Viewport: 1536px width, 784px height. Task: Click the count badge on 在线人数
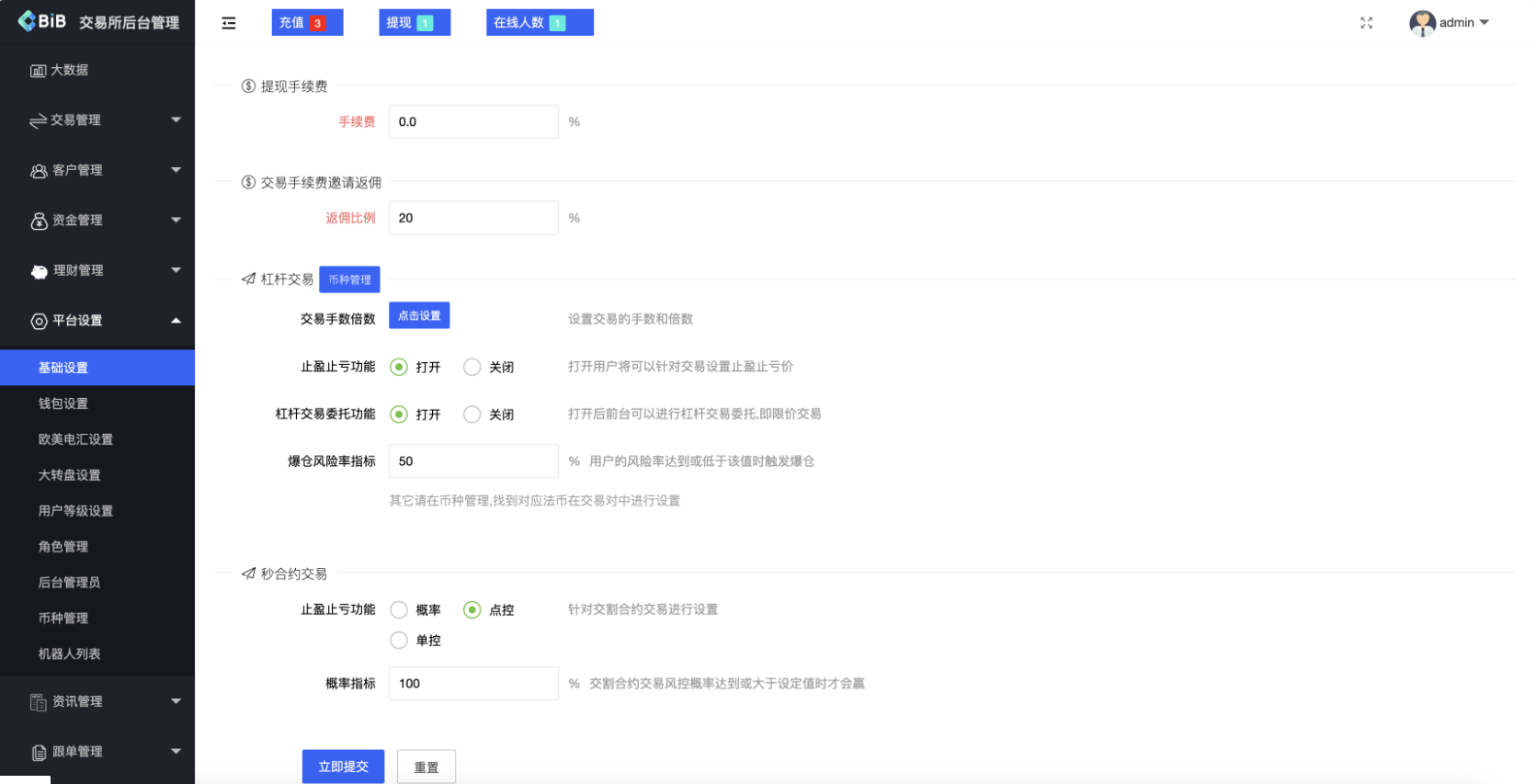[557, 23]
